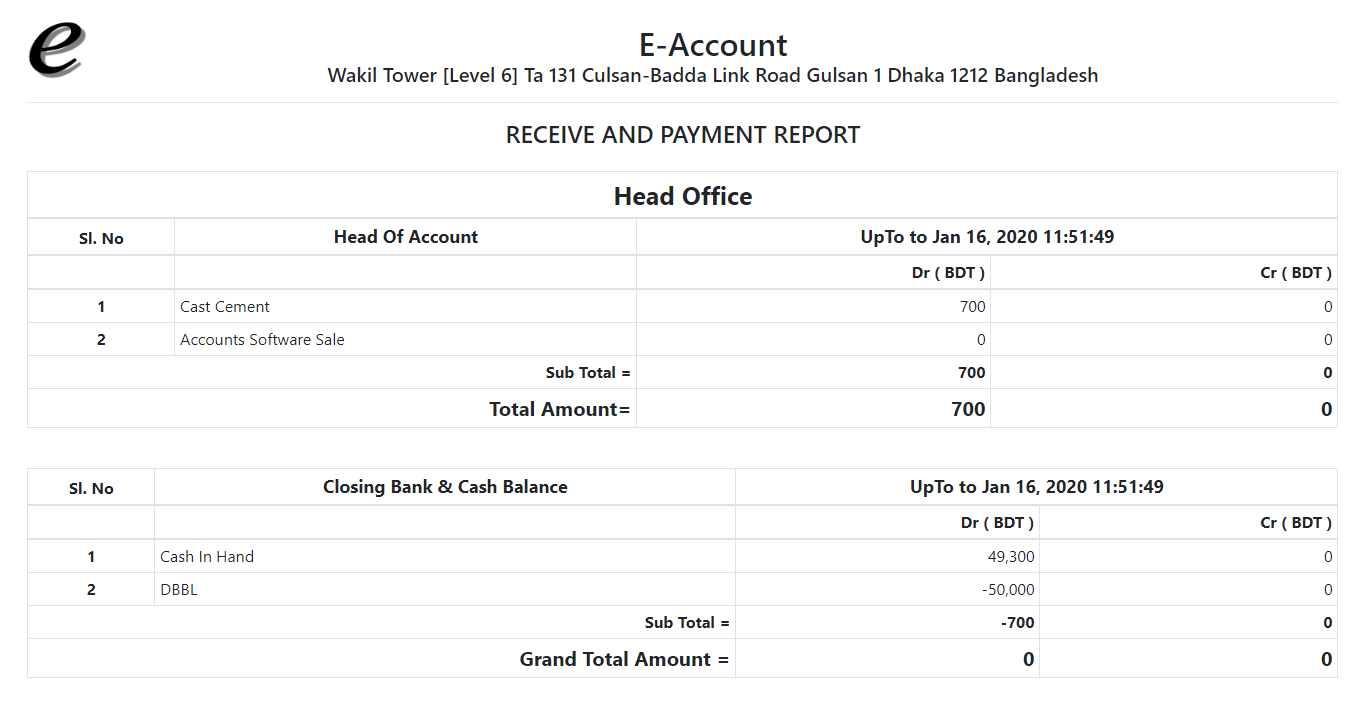The height and width of the screenshot is (718, 1366).
Task: Click the Sl. No header of the second table
Action: [91, 487]
